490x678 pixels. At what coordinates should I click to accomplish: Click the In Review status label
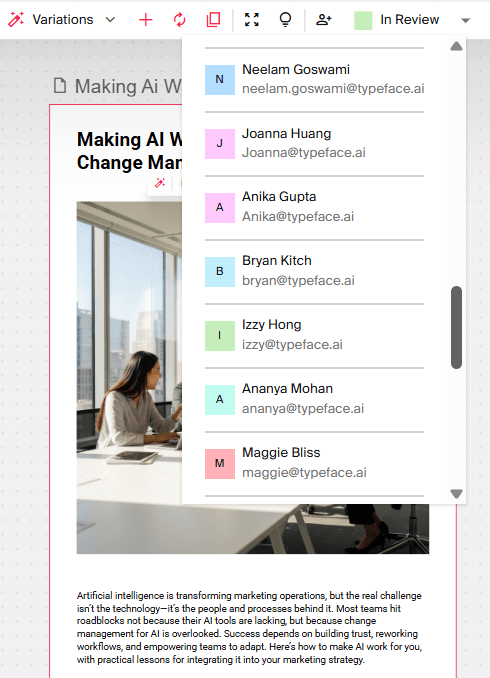[x=410, y=19]
